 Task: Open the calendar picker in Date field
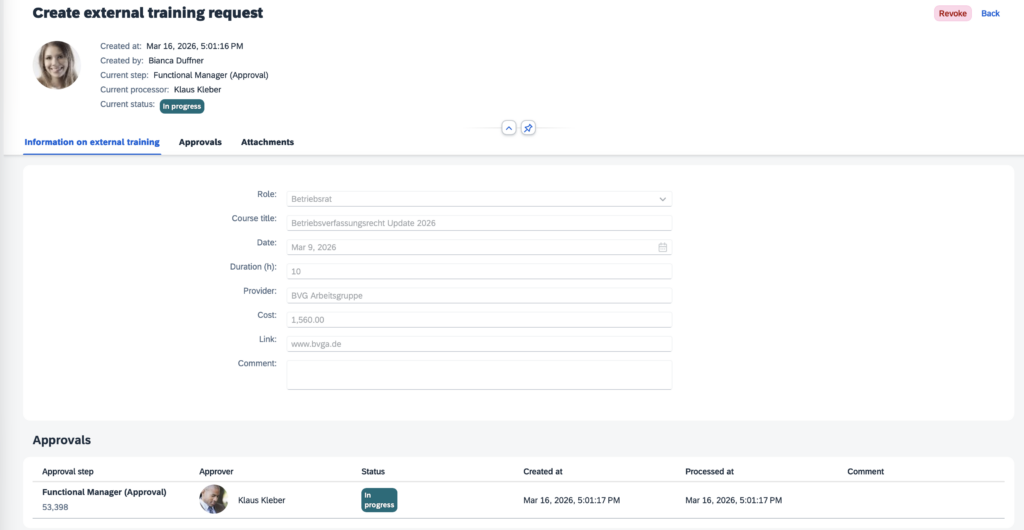tap(662, 247)
